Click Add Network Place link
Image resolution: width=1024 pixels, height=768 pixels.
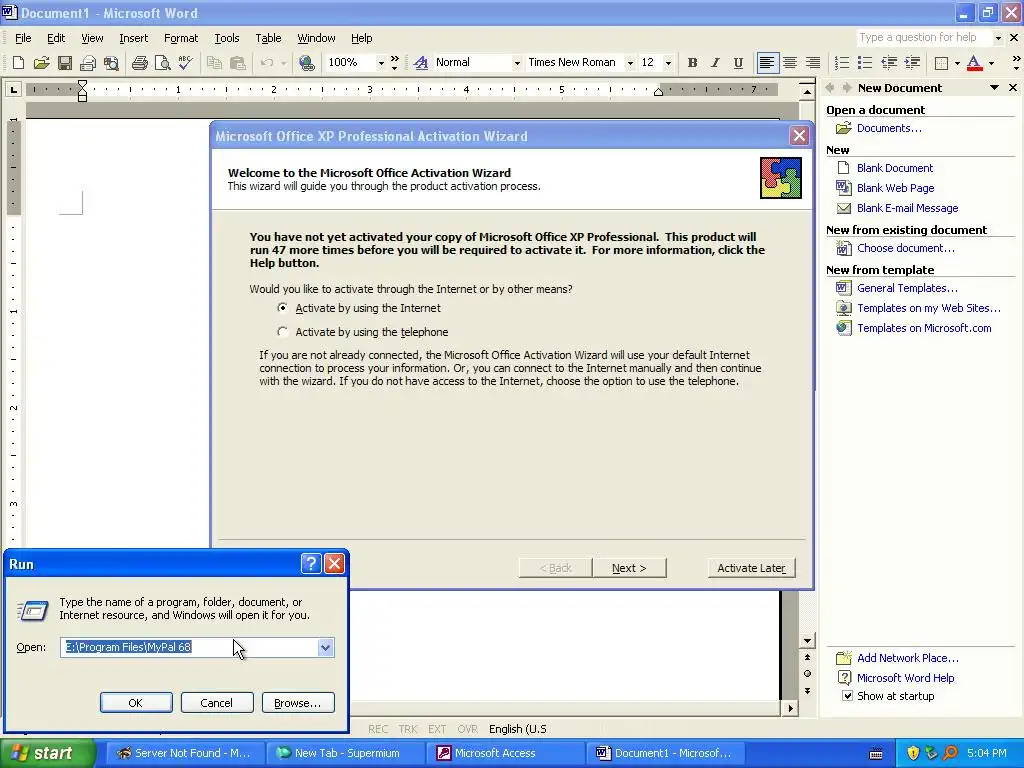(x=908, y=658)
